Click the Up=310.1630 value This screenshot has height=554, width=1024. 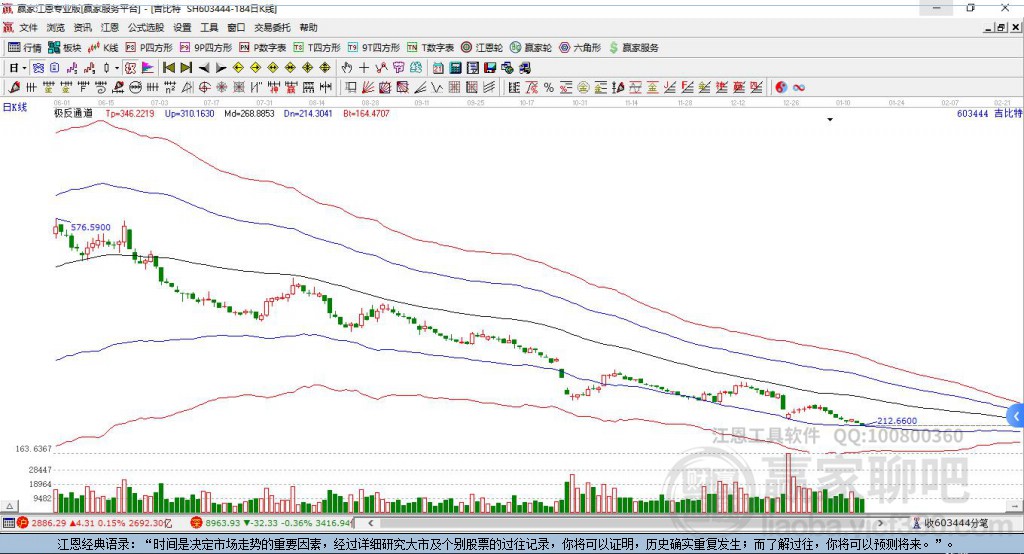pyautogui.click(x=189, y=114)
